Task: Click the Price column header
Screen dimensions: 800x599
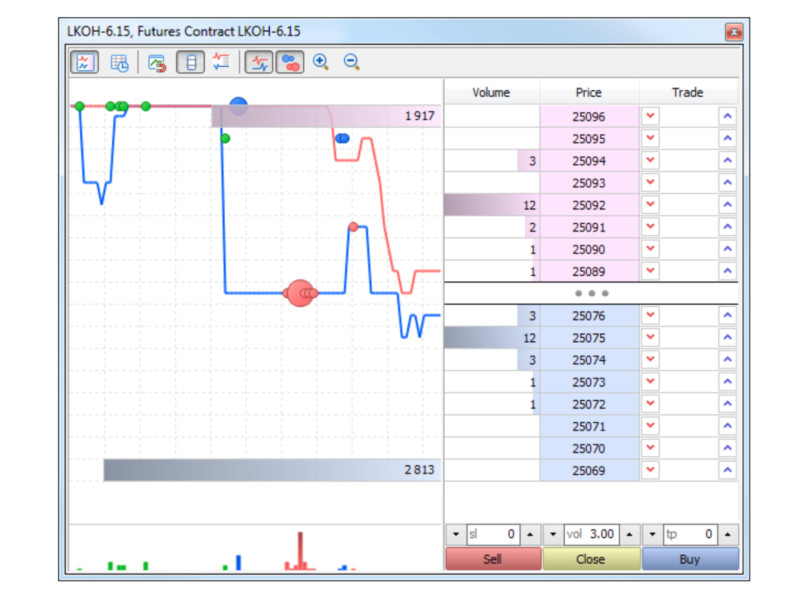Action: tap(589, 93)
